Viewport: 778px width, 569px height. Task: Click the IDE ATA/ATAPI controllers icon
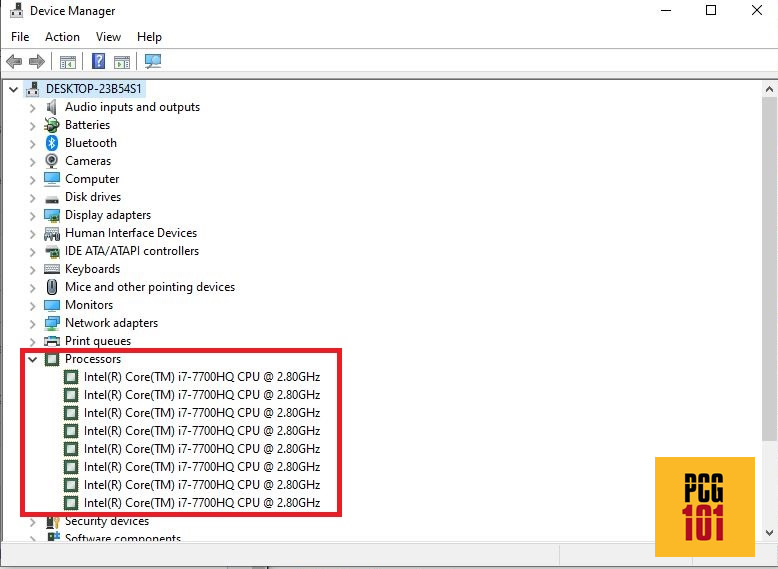(52, 252)
